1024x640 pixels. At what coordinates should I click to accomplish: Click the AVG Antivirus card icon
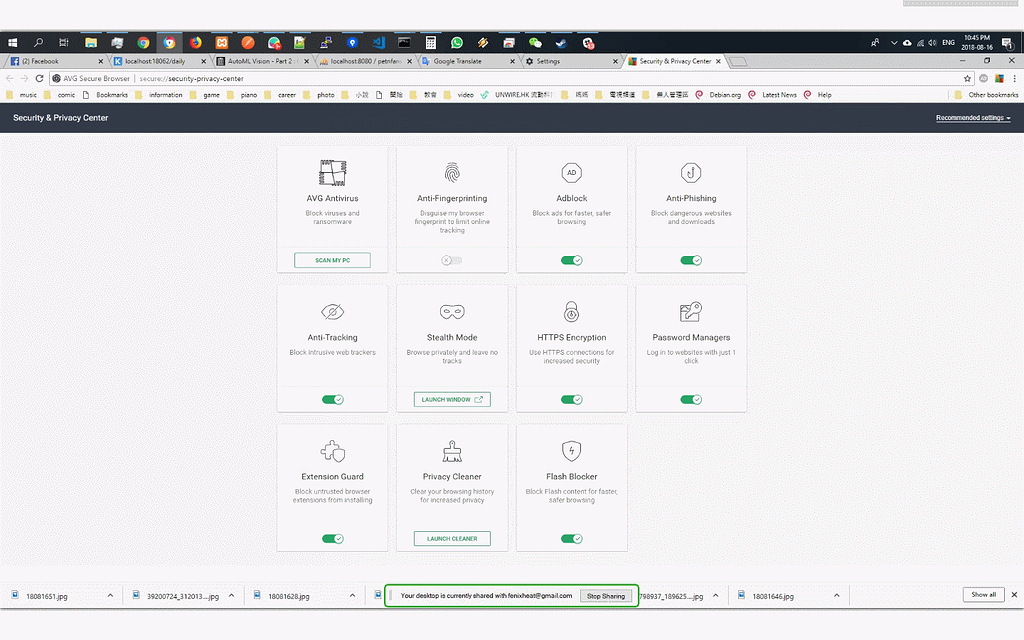[x=332, y=172]
